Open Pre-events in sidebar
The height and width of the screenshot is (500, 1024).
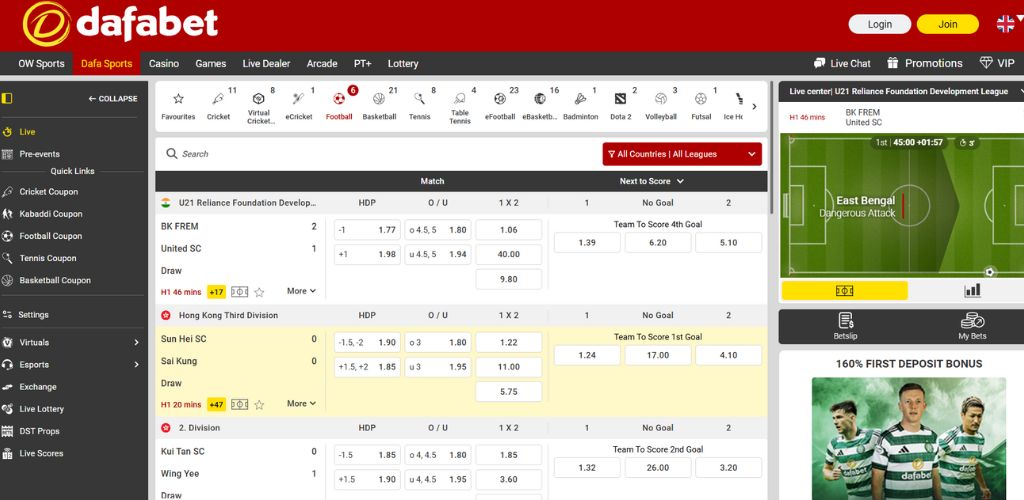click(x=39, y=154)
